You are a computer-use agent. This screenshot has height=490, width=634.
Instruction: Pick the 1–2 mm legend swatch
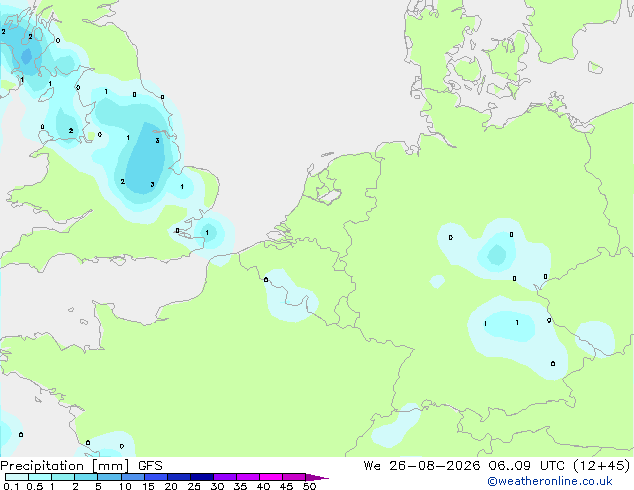63,477
